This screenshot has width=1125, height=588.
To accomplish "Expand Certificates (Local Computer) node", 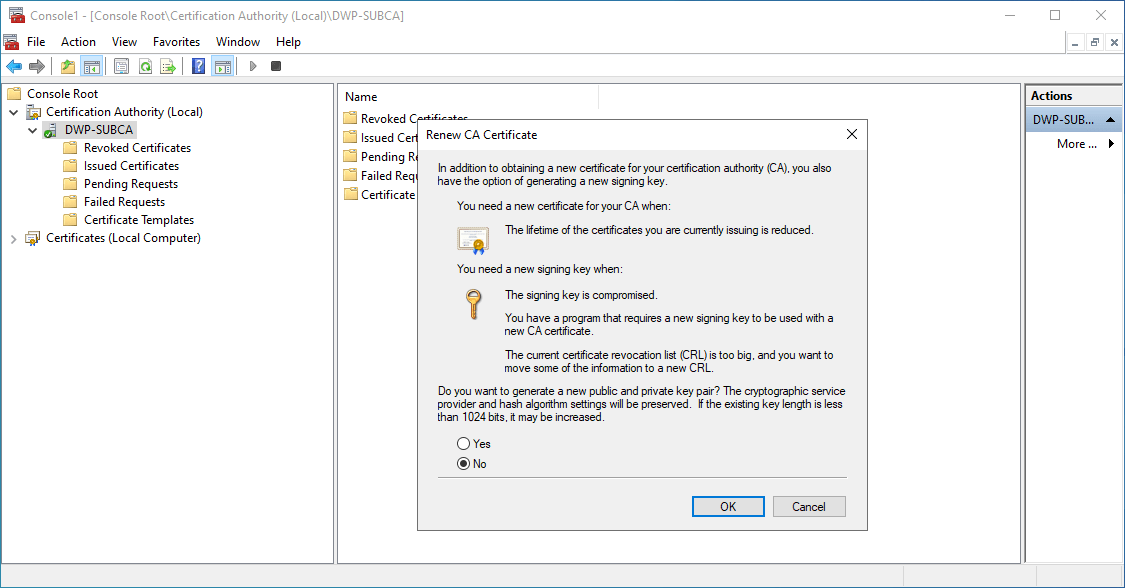I will (13, 238).
